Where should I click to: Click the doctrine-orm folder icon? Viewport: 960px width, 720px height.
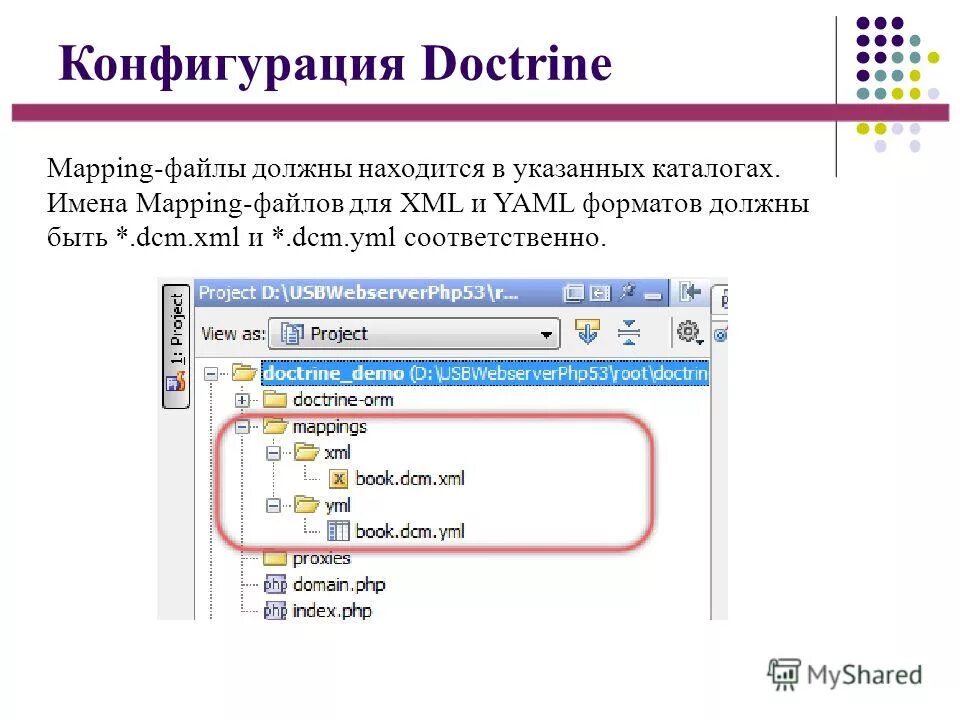[275, 400]
